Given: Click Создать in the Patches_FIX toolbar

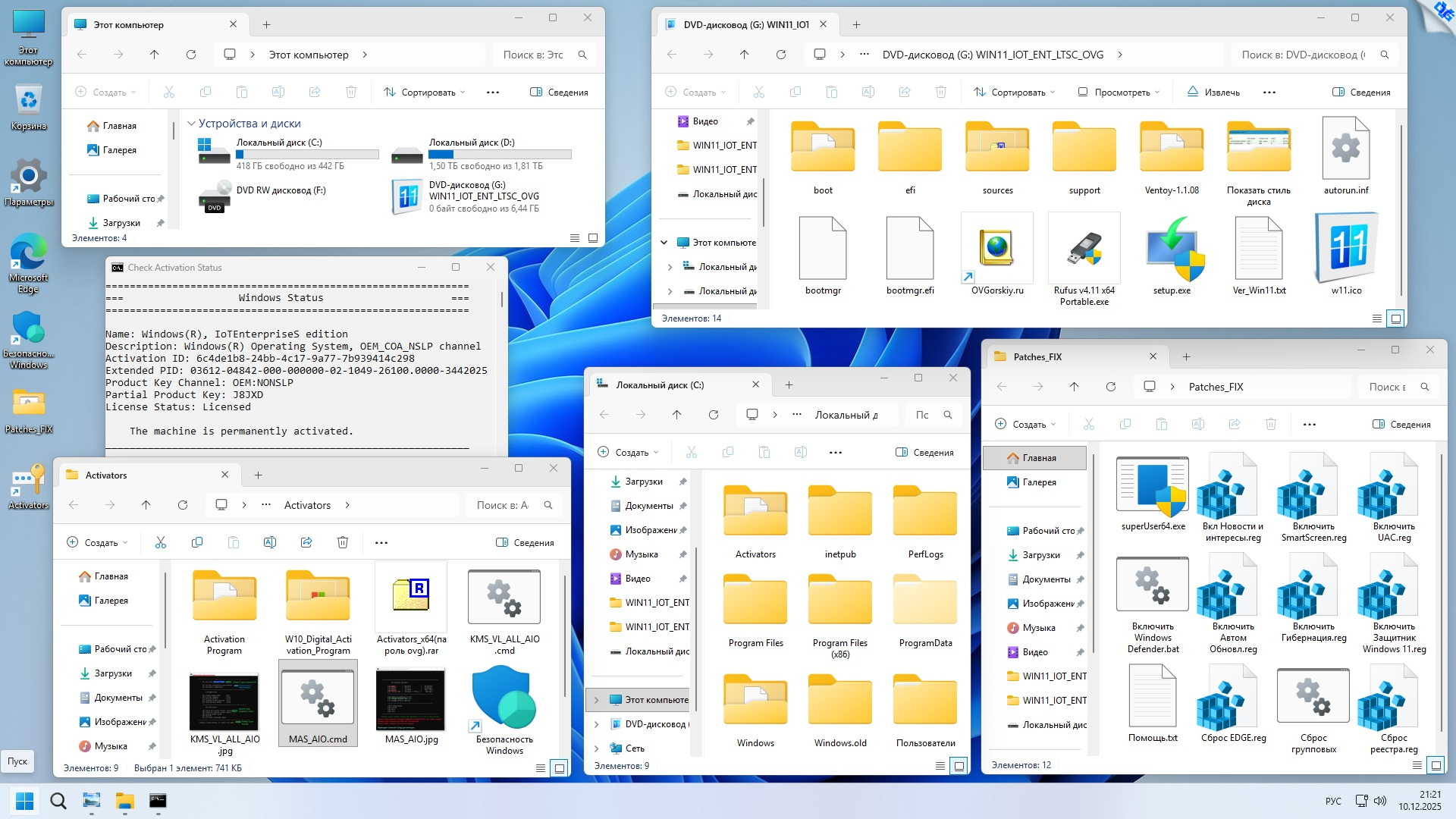Looking at the screenshot, I should click(x=1025, y=425).
